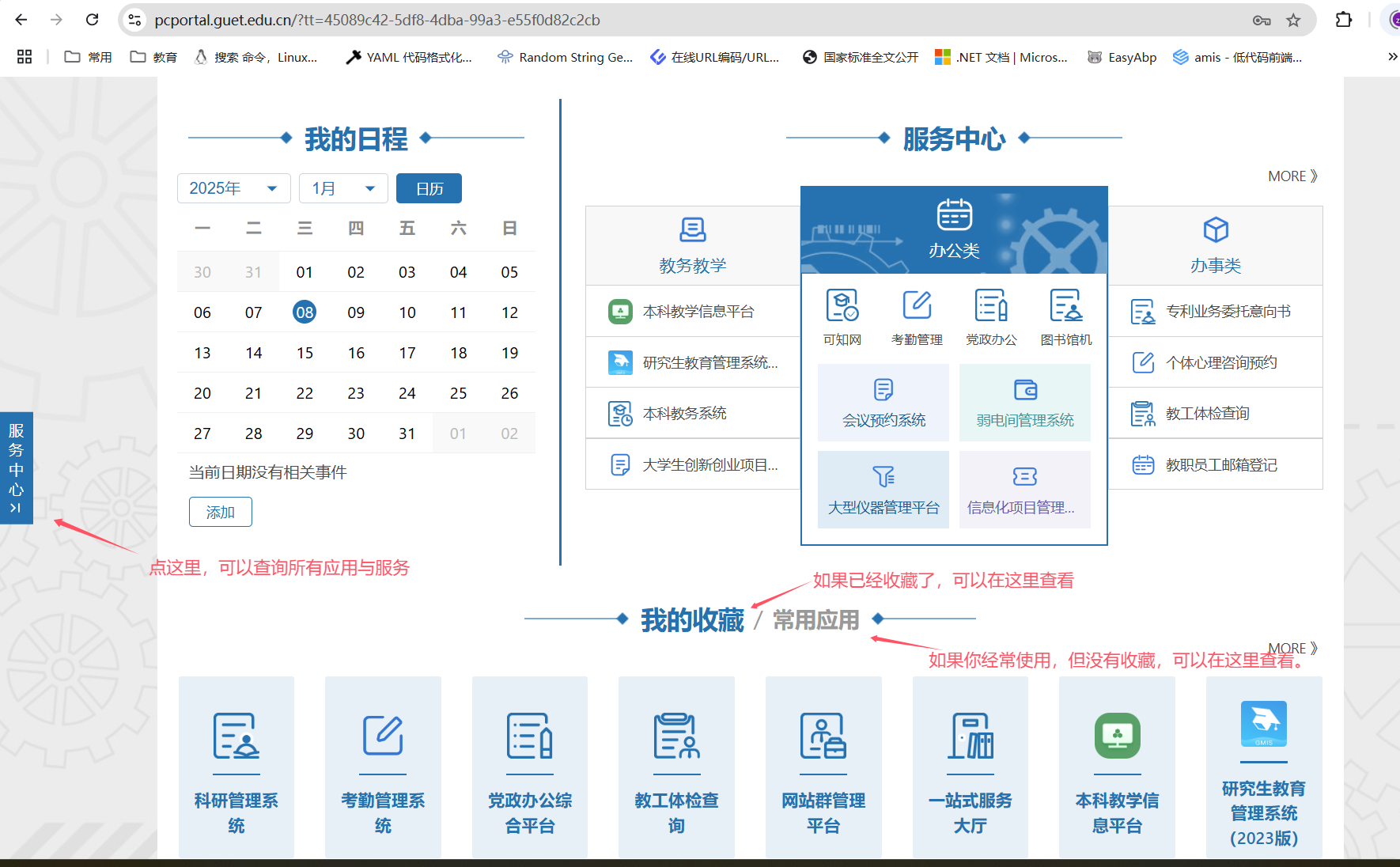Select date 15 in the calendar
The width and height of the screenshot is (1400, 867).
(x=305, y=353)
